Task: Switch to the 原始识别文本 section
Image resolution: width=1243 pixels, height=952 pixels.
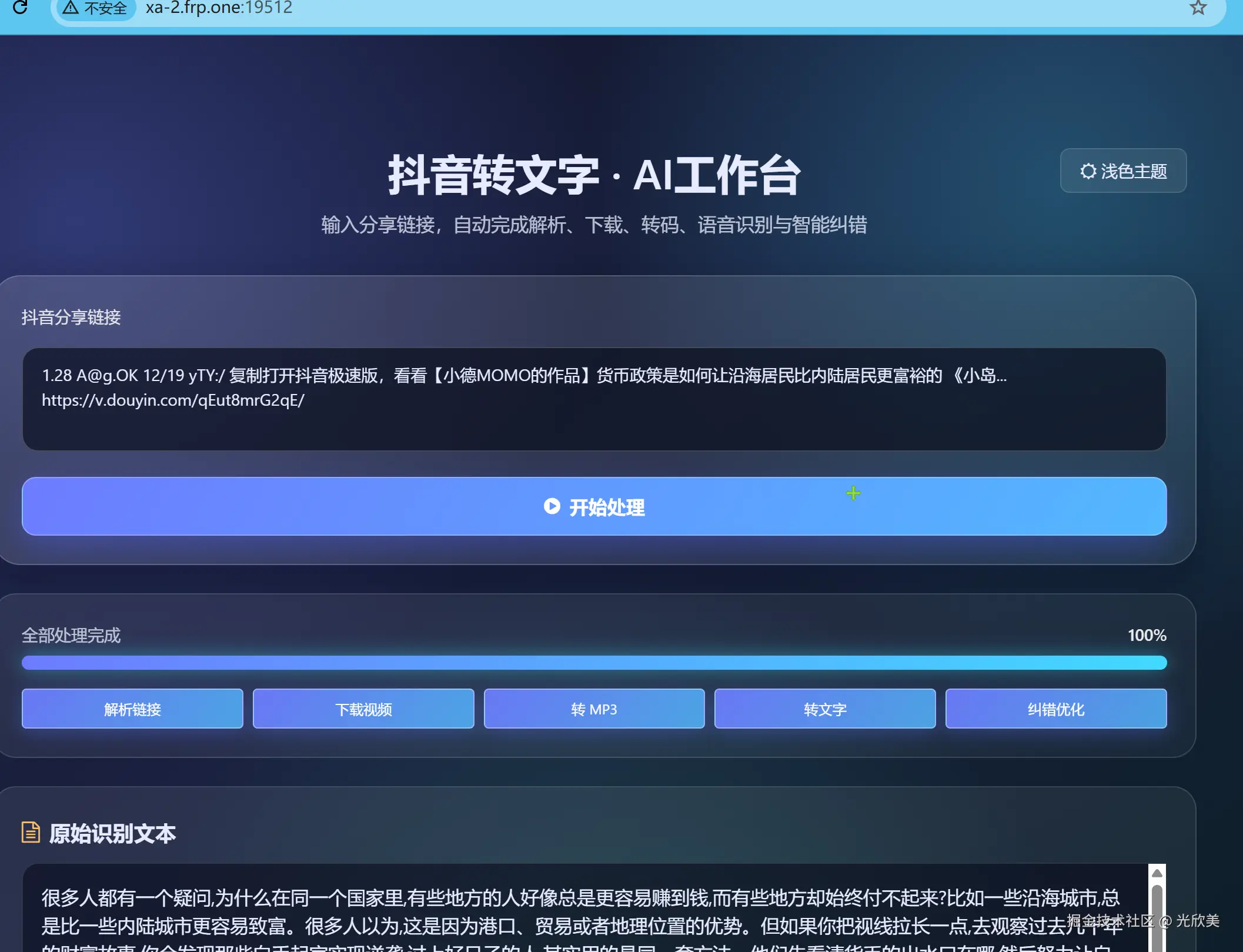Action: click(112, 833)
